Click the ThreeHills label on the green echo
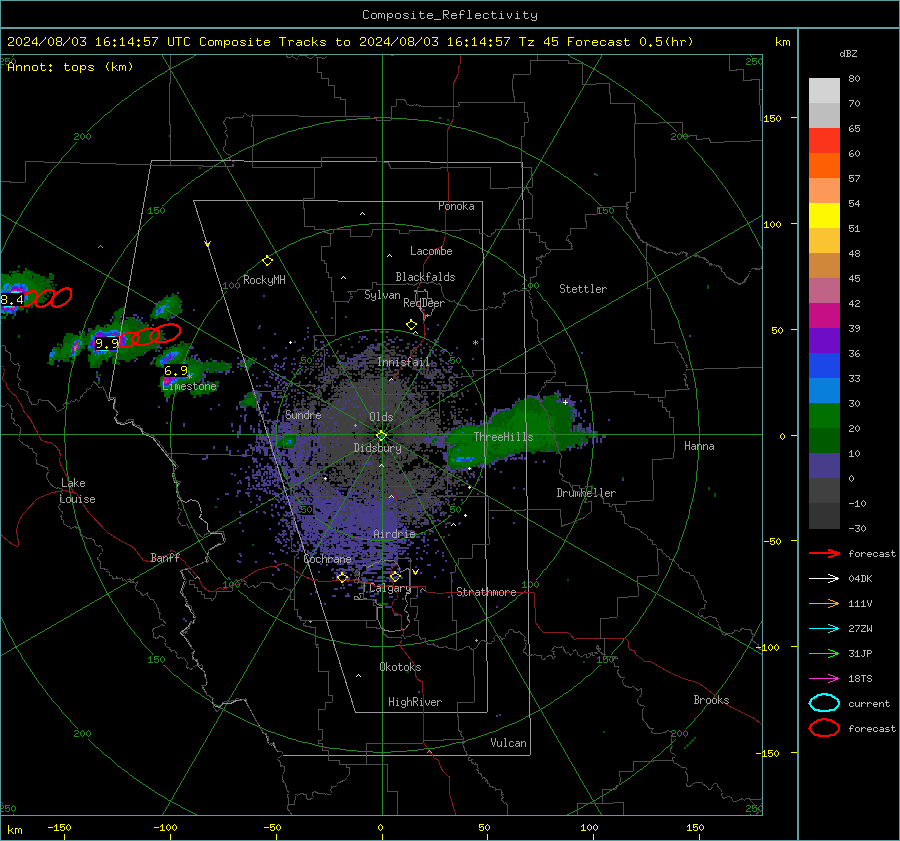 point(503,437)
